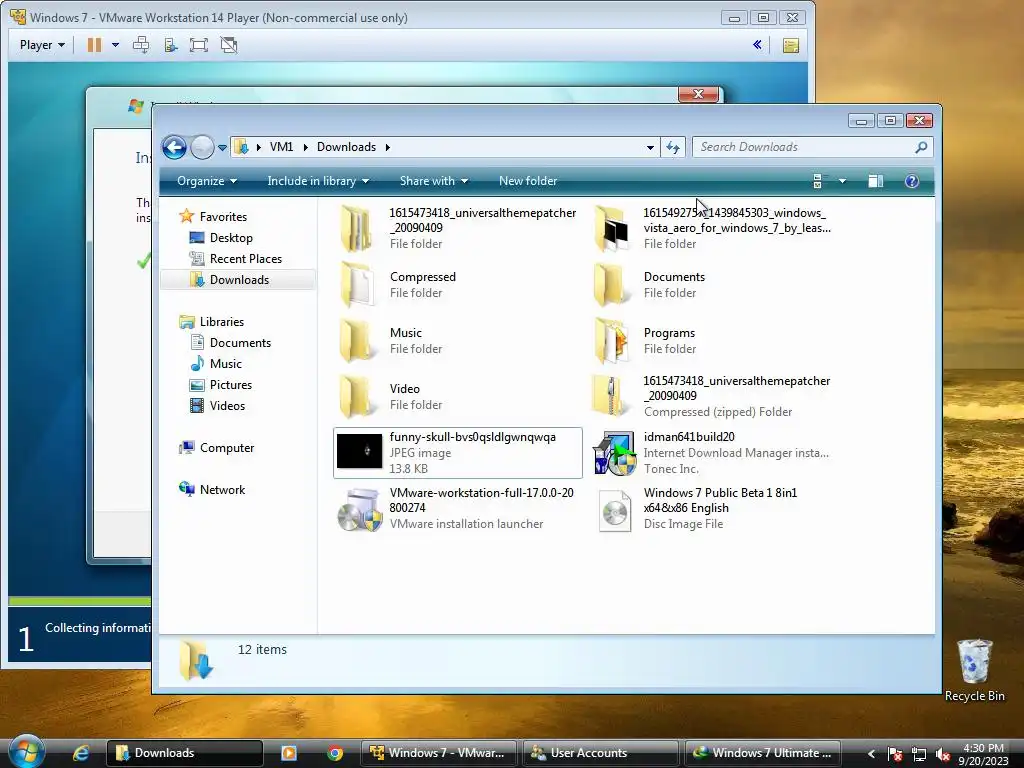Open the view options dropdown arrow
The width and height of the screenshot is (1024, 768).
pyautogui.click(x=842, y=181)
